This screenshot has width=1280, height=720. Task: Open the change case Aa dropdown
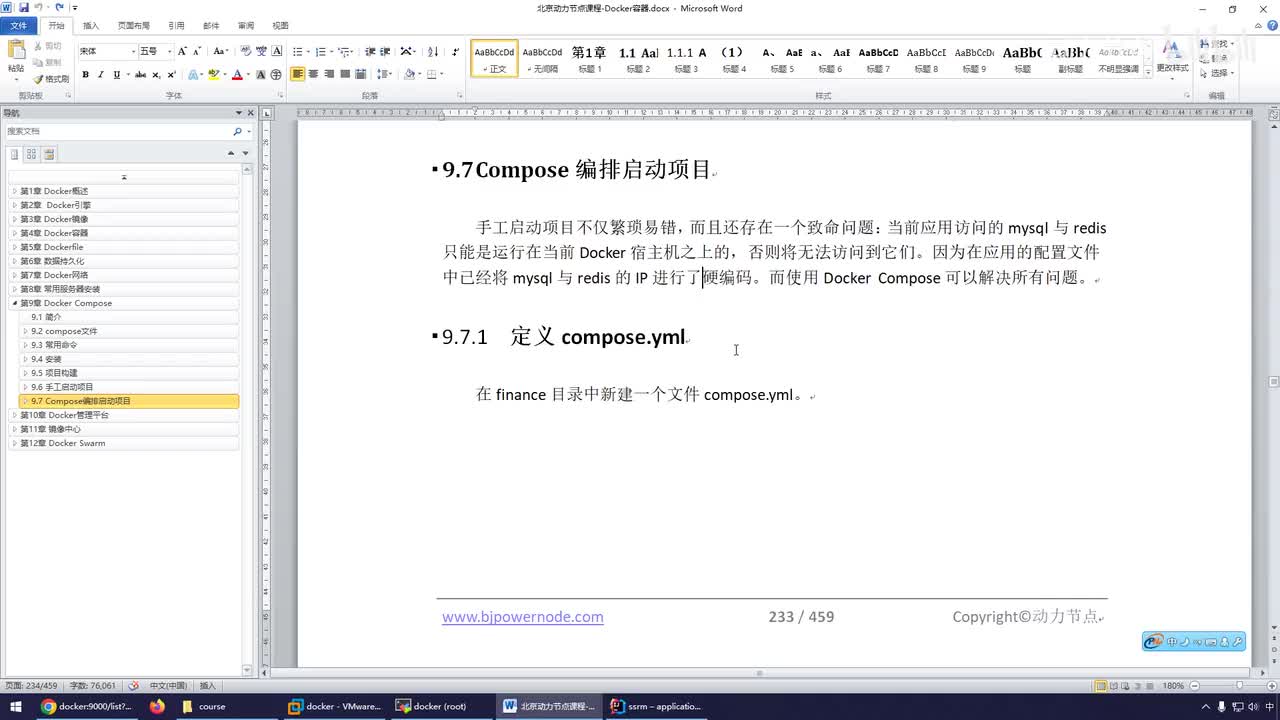(221, 51)
